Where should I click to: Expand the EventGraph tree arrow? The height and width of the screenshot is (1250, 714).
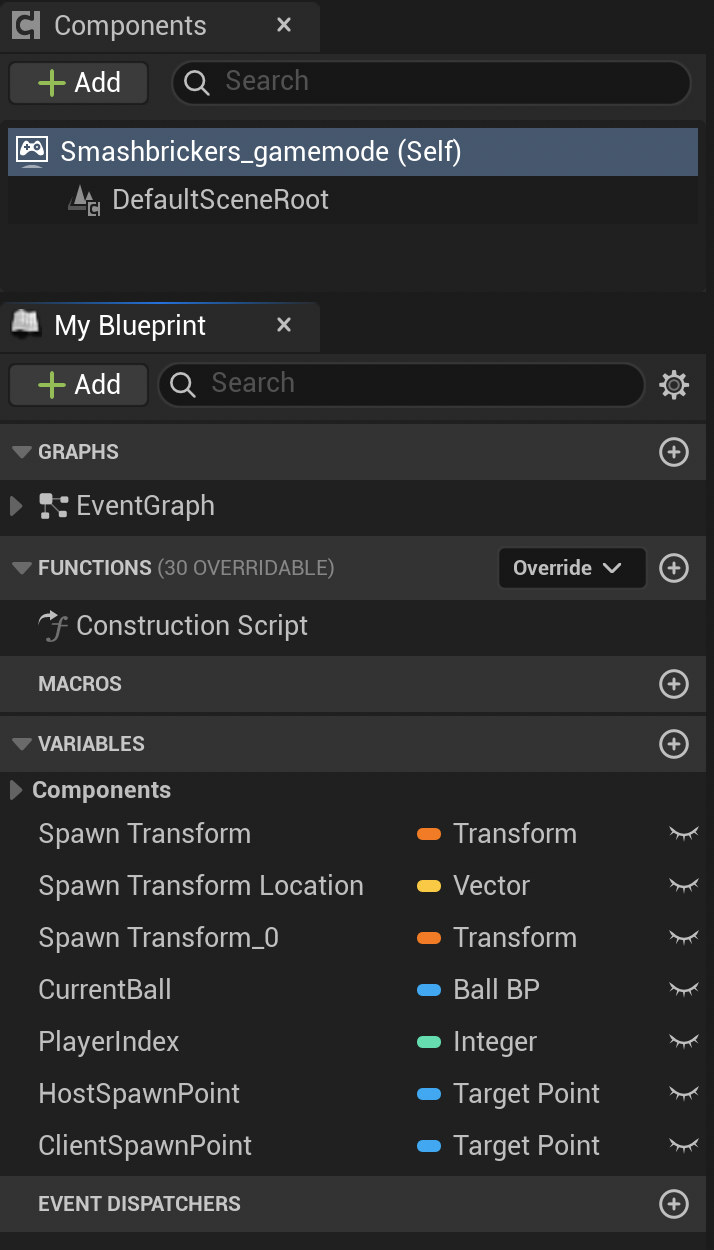click(16, 506)
